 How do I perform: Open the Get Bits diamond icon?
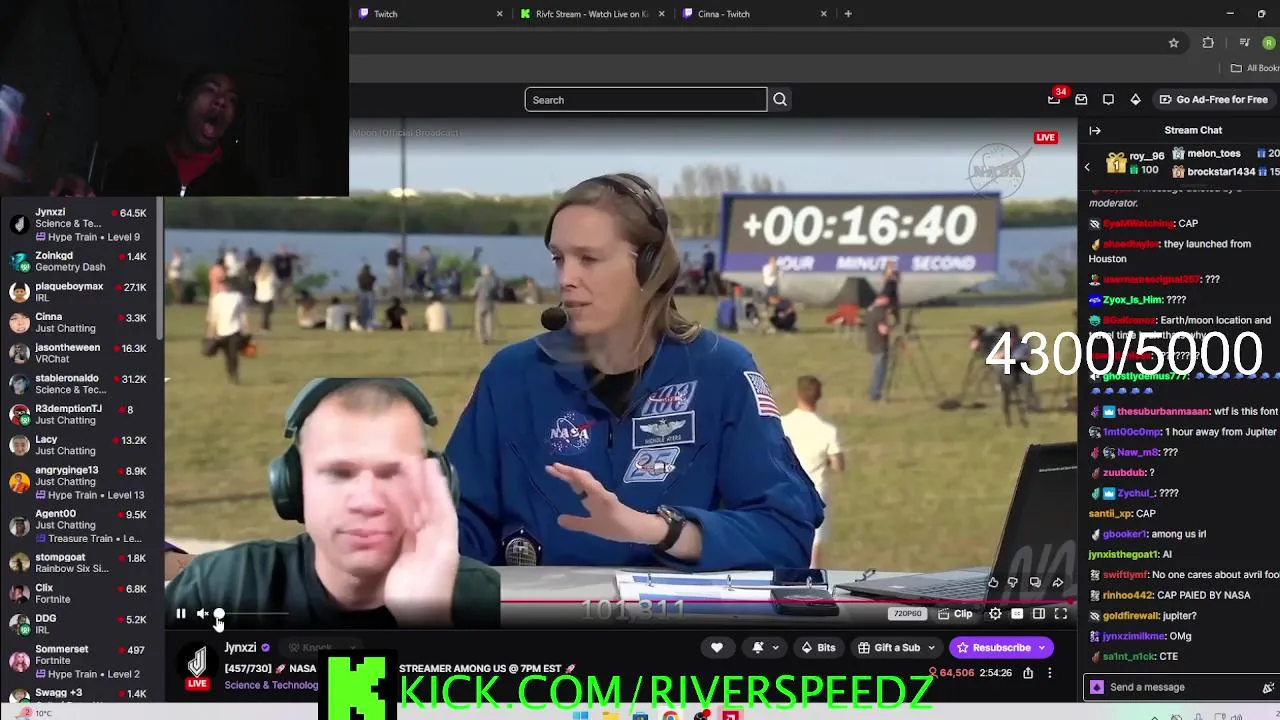(1135, 100)
